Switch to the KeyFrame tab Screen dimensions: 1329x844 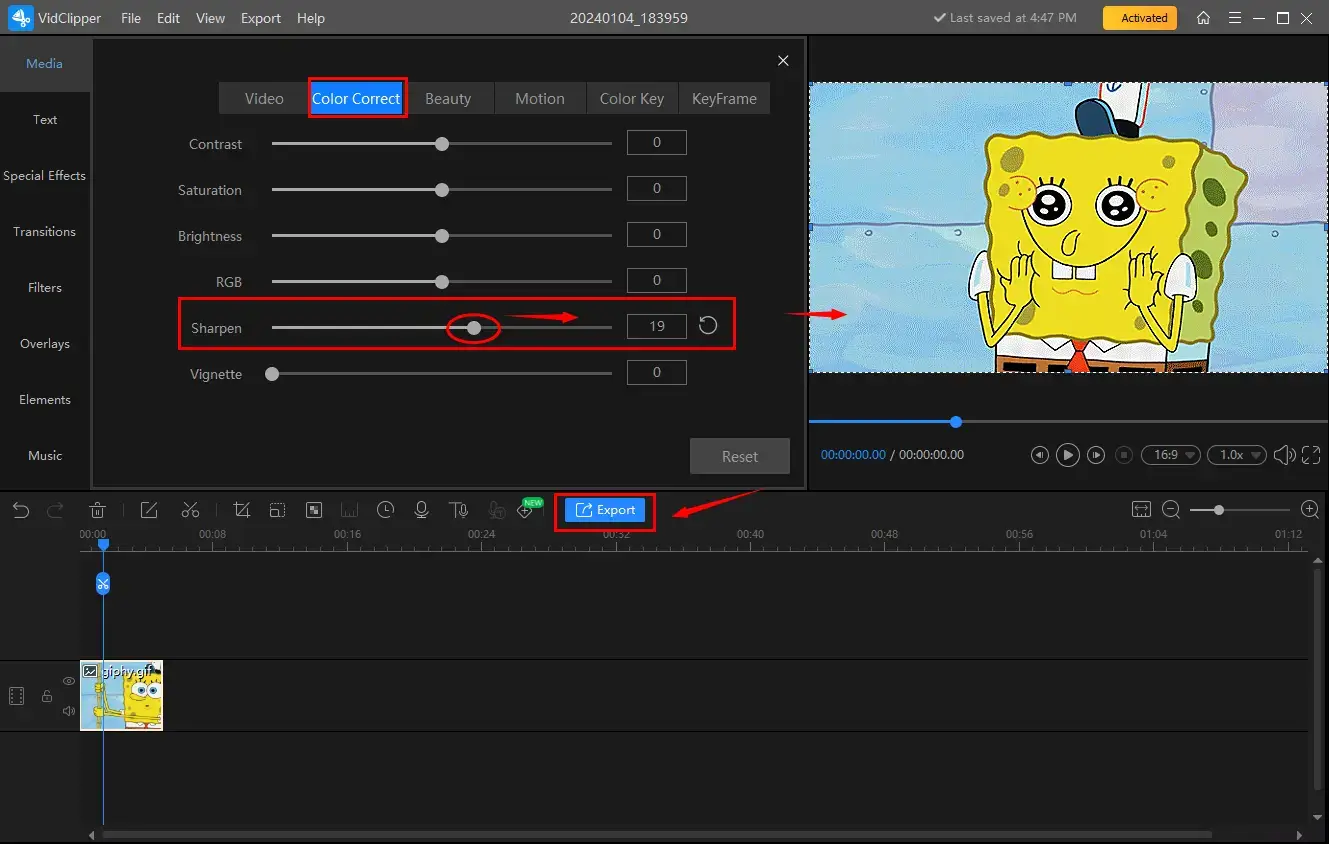[724, 98]
